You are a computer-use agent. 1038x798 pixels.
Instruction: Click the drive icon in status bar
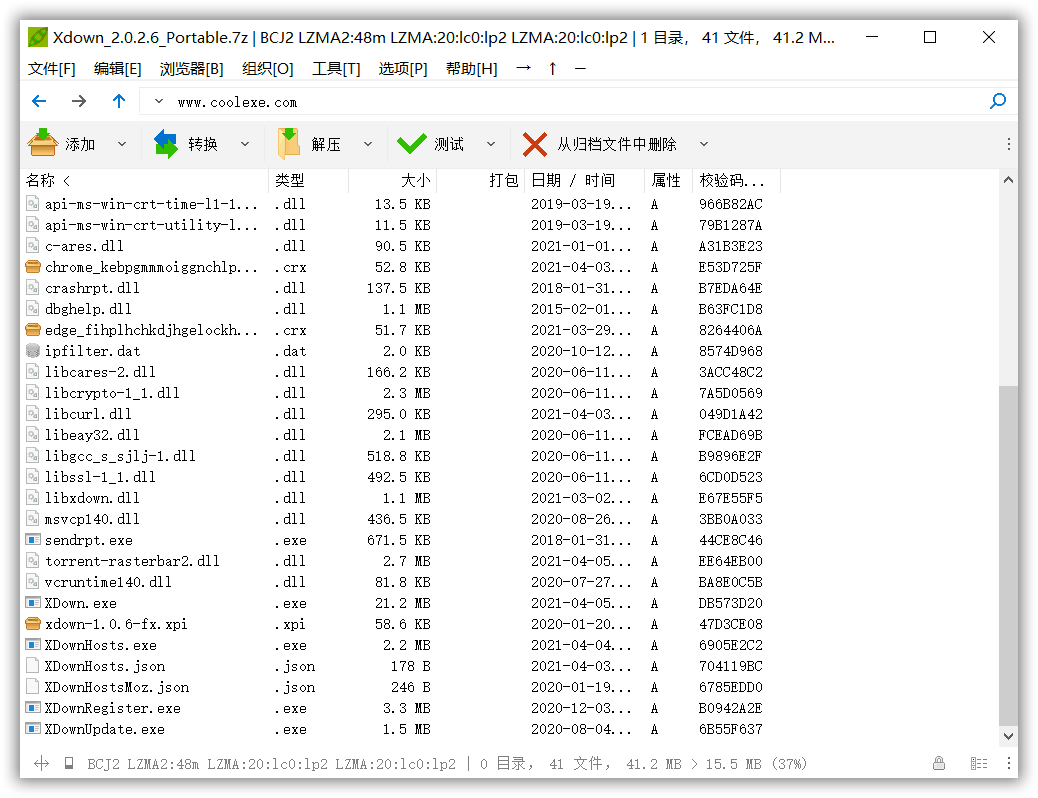(69, 764)
